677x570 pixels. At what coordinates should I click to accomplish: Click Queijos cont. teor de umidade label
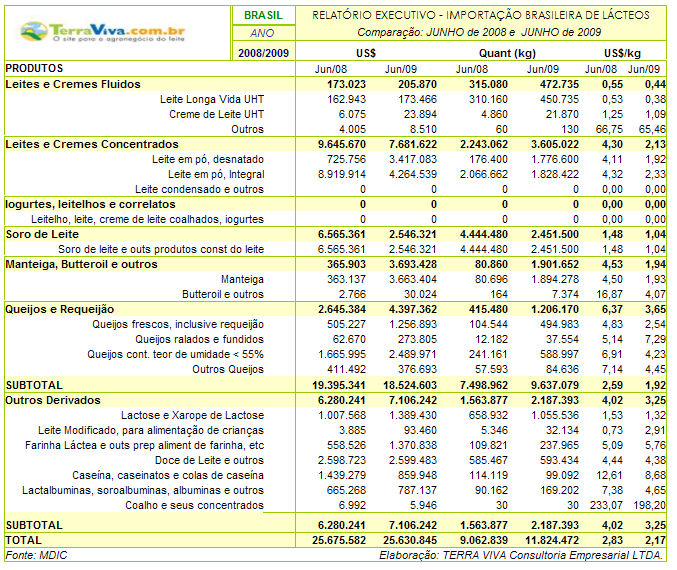click(x=175, y=355)
